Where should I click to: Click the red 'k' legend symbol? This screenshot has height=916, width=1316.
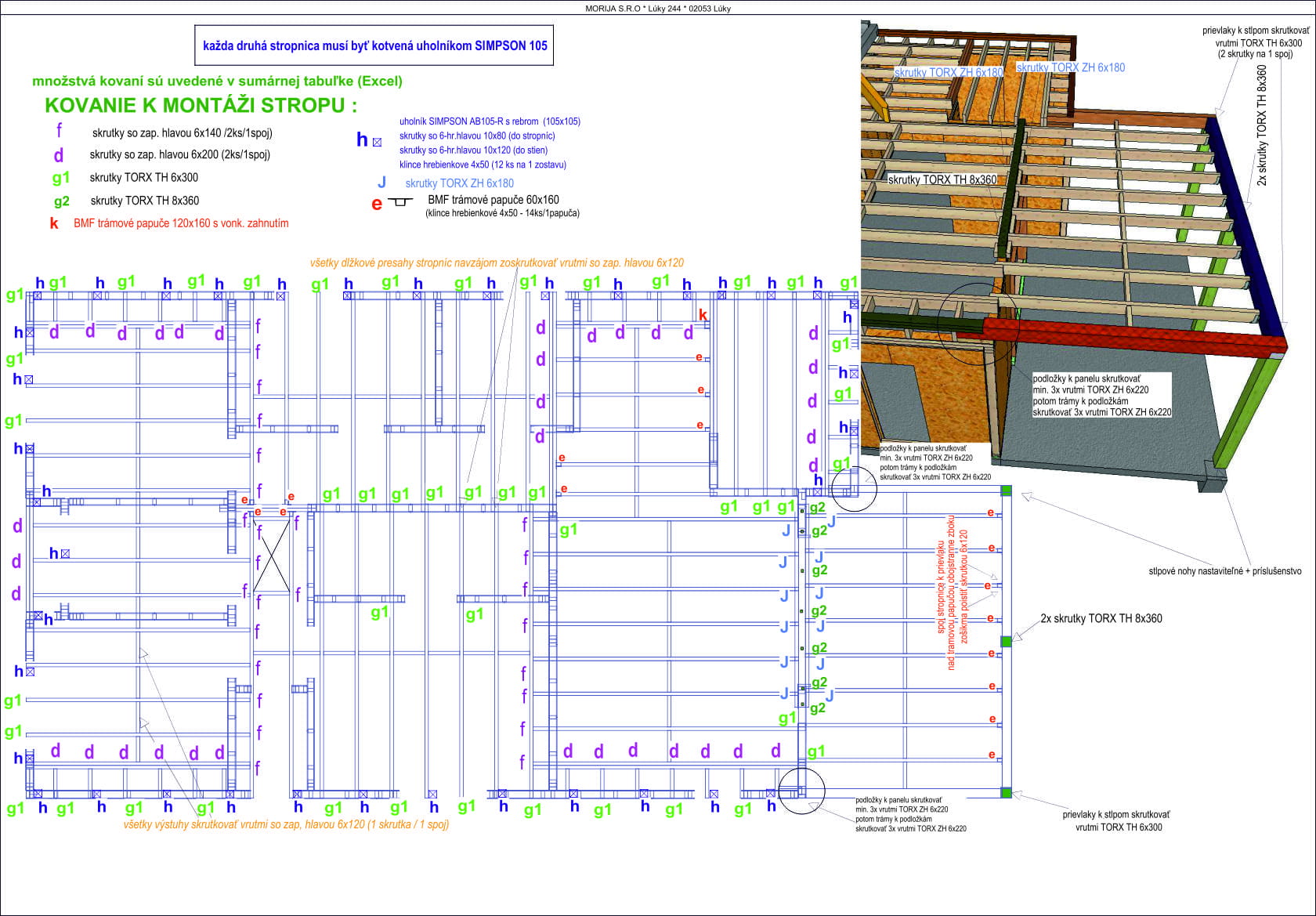(x=54, y=223)
